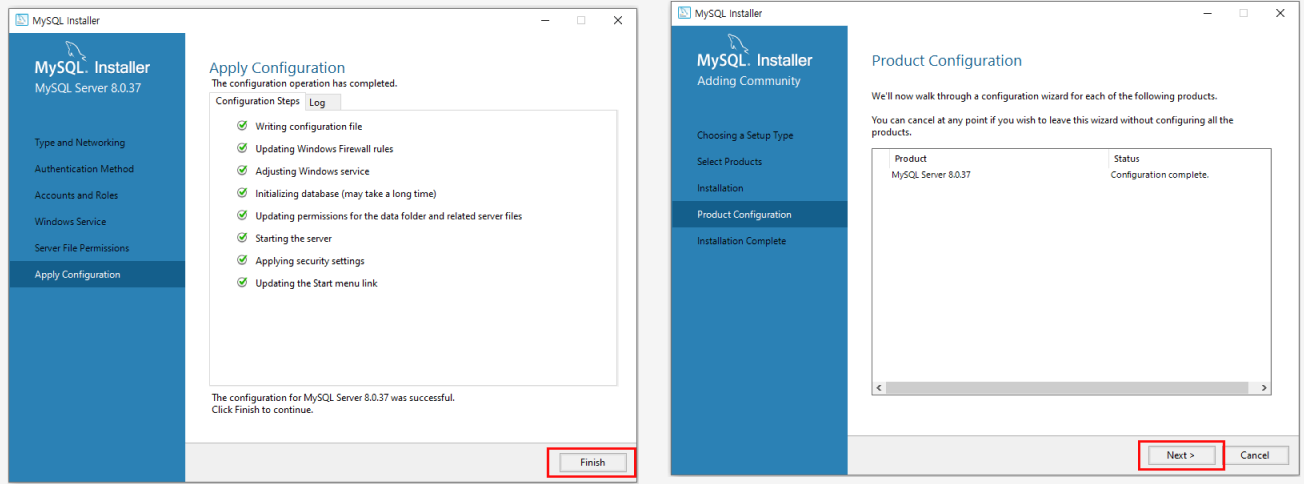This screenshot has width=1304, height=484.
Task: Click the product list horizontal scrollbar track
Action: tap(1071, 388)
